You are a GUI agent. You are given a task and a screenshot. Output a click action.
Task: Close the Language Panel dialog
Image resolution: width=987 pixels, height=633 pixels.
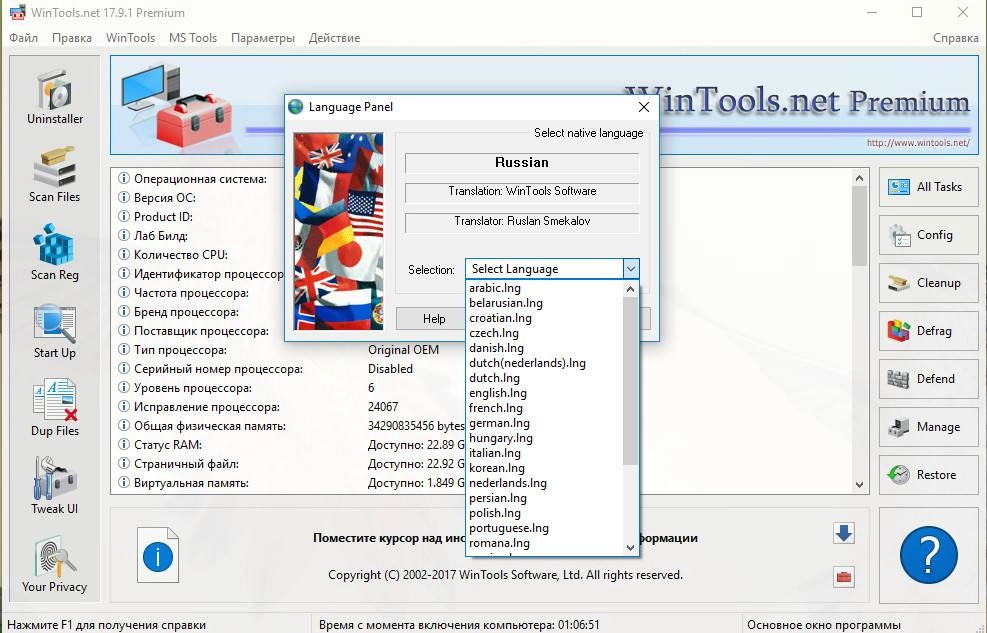(x=643, y=107)
